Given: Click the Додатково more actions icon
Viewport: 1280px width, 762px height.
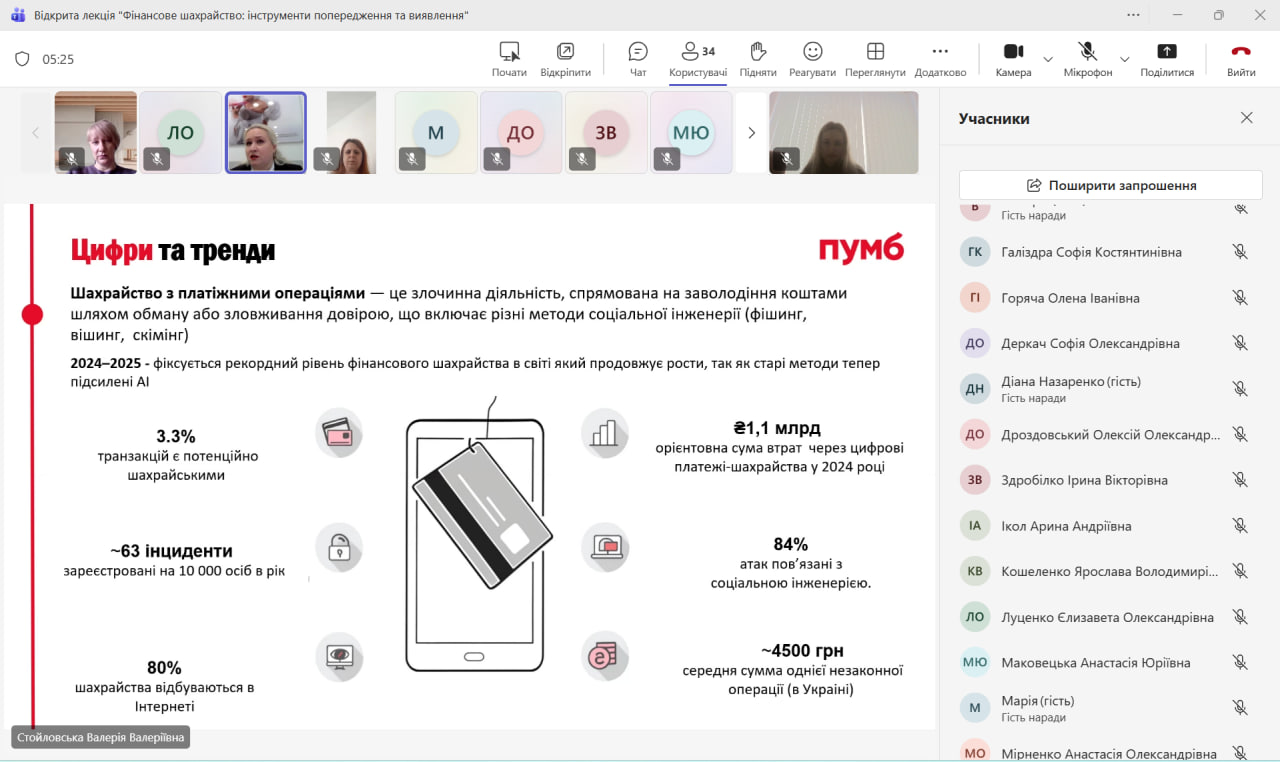Looking at the screenshot, I should 940,58.
